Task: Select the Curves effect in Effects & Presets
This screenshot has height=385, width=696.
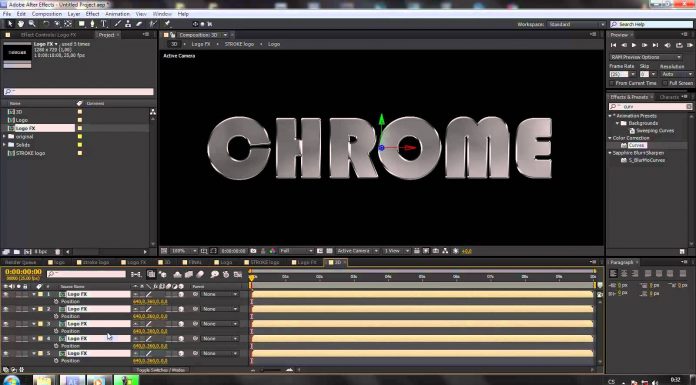Action: coord(637,145)
